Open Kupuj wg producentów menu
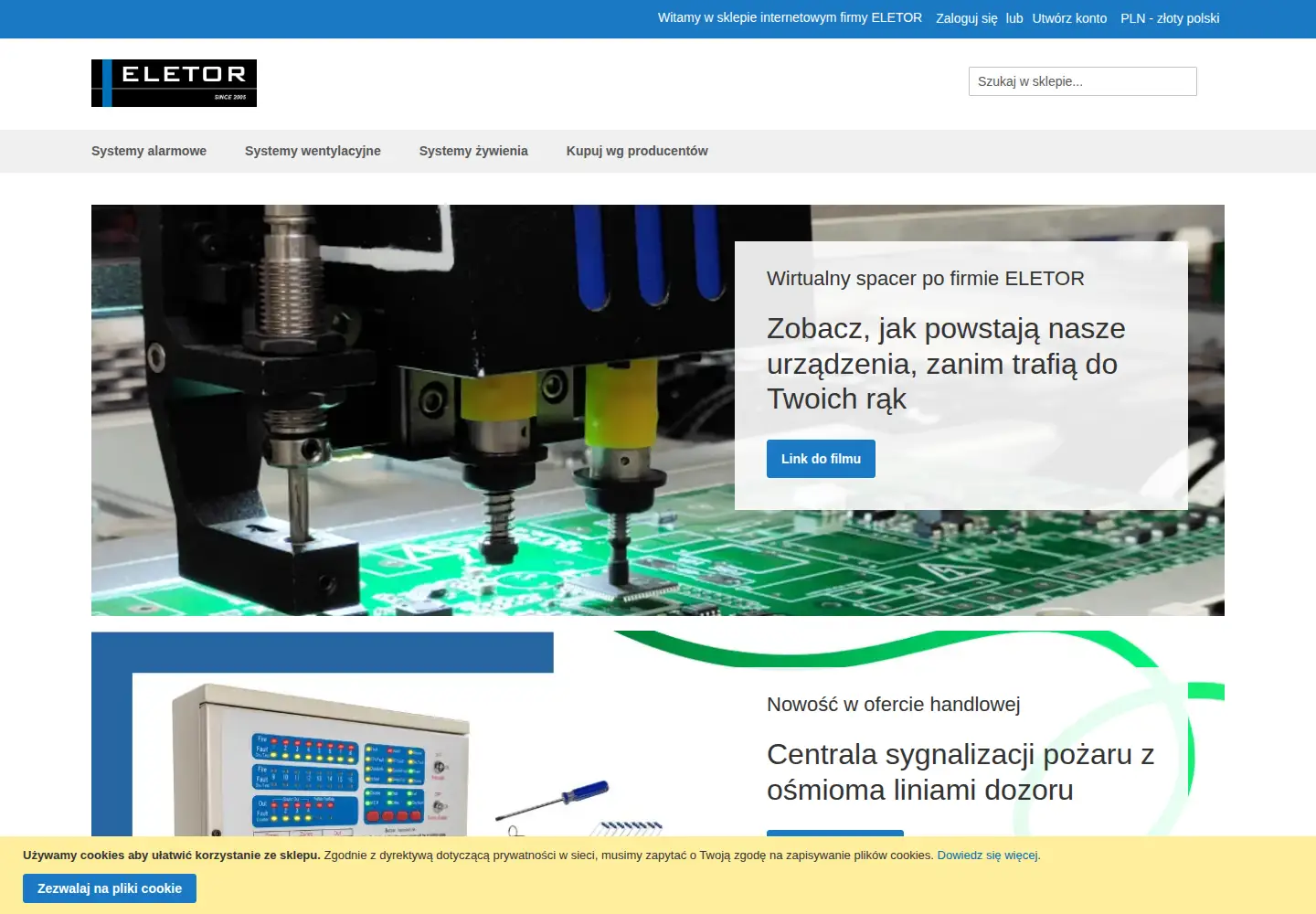The width and height of the screenshot is (1316, 914). tap(637, 151)
